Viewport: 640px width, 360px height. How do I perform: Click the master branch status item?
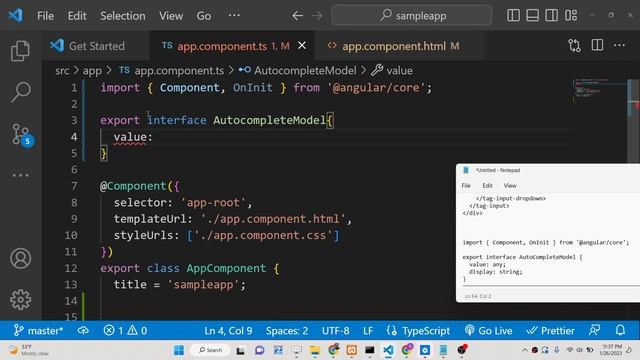coord(38,331)
